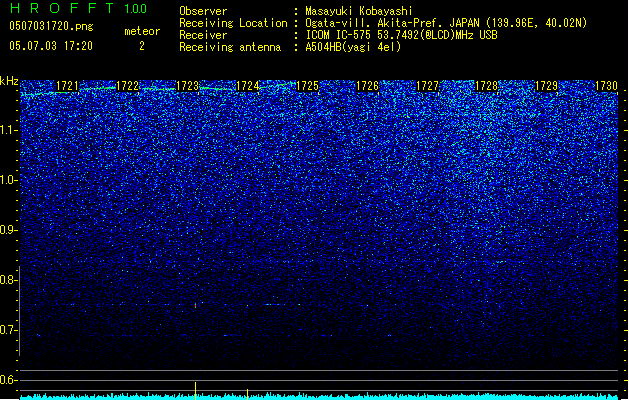The height and width of the screenshot is (400, 629).
Task: Click the 1.0 kHz axis label
Action: pos(8,180)
